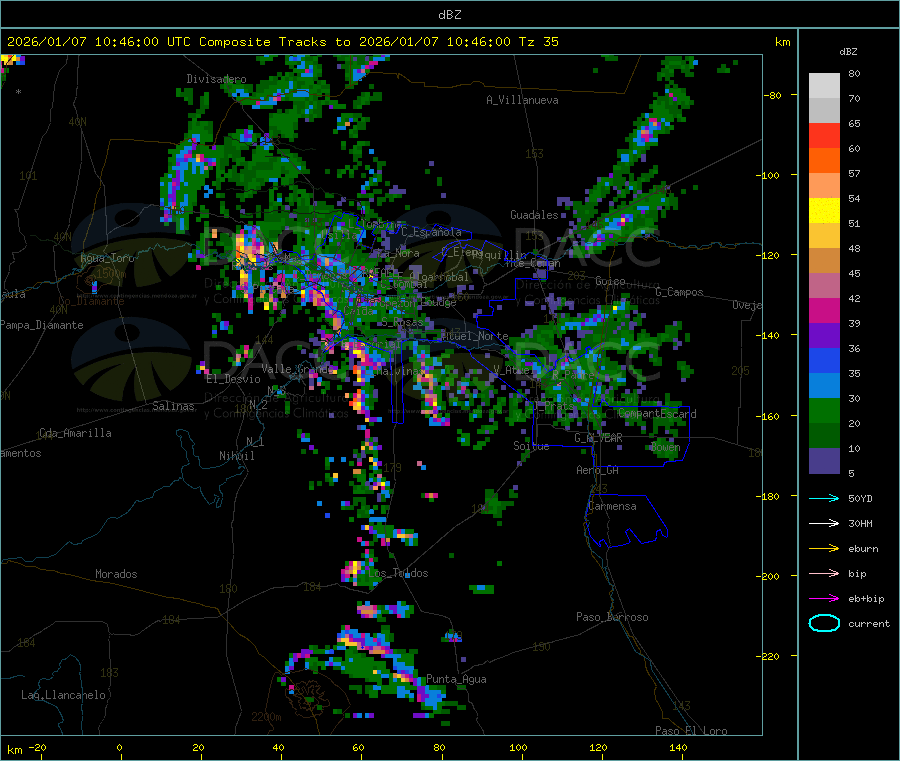Click the 'Divisadero' map label
Viewport: 900px width, 761px height.
click(216, 79)
